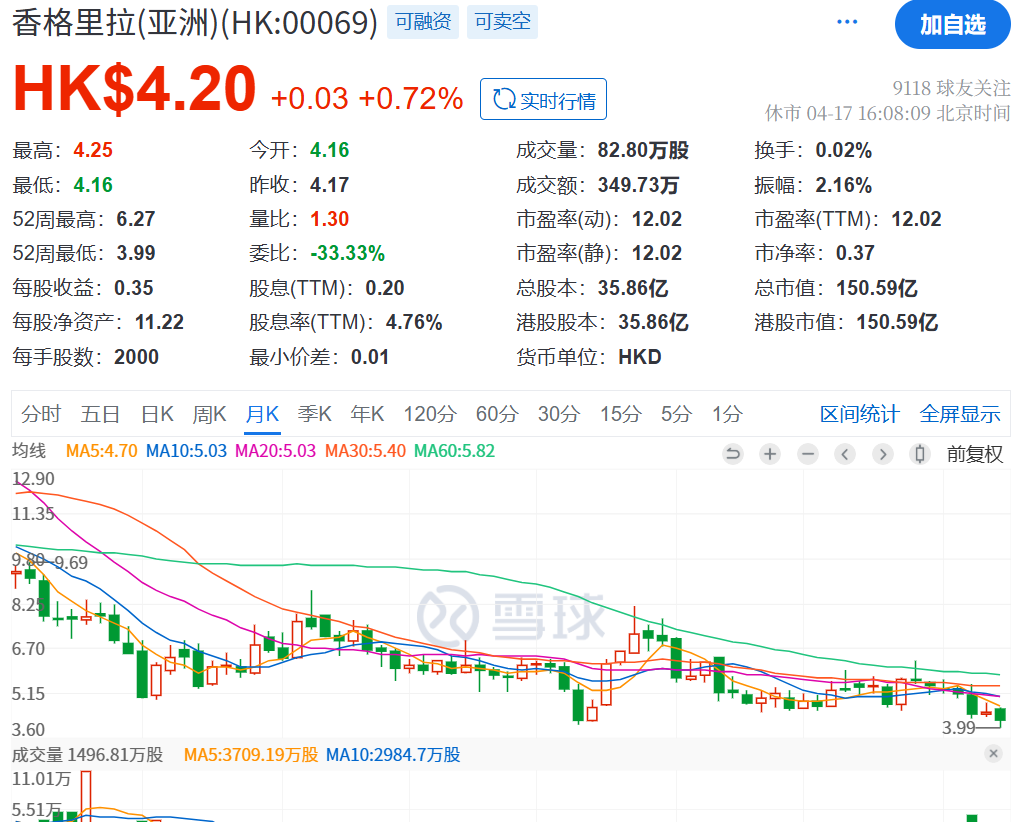Click the MA5:4.70 indicator label
The height and width of the screenshot is (822, 1030).
[x=102, y=451]
